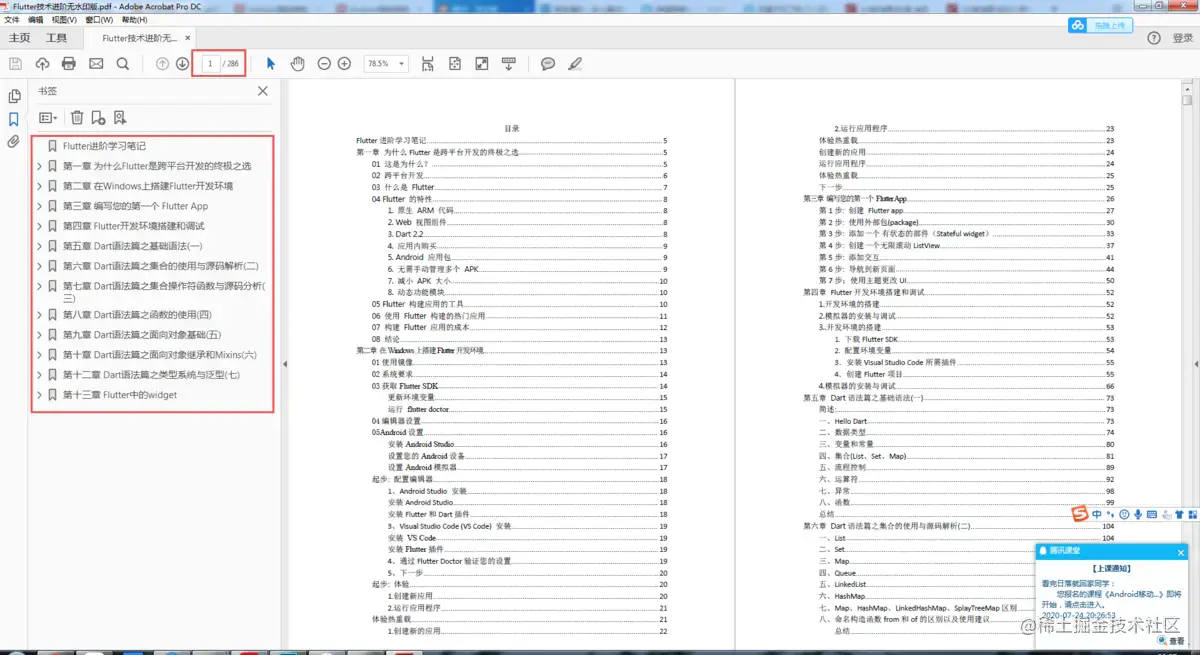Switch to the 主页 tab

pyautogui.click(x=19, y=38)
